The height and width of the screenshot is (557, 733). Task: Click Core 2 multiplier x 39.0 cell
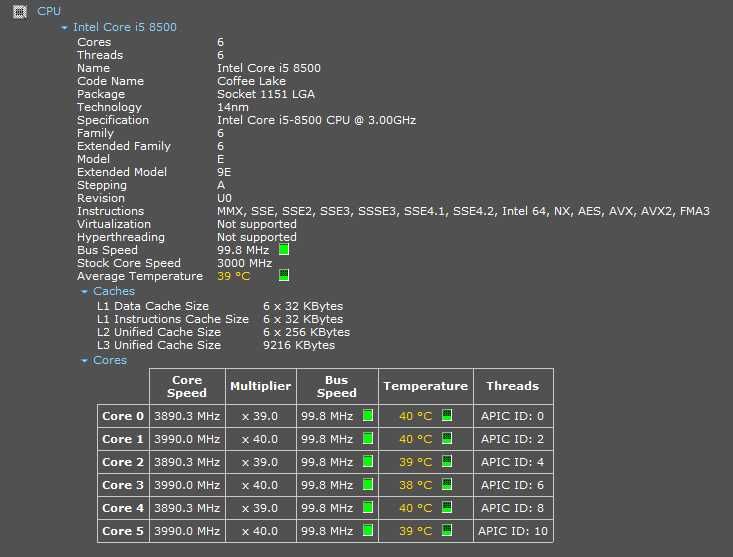[260, 462]
